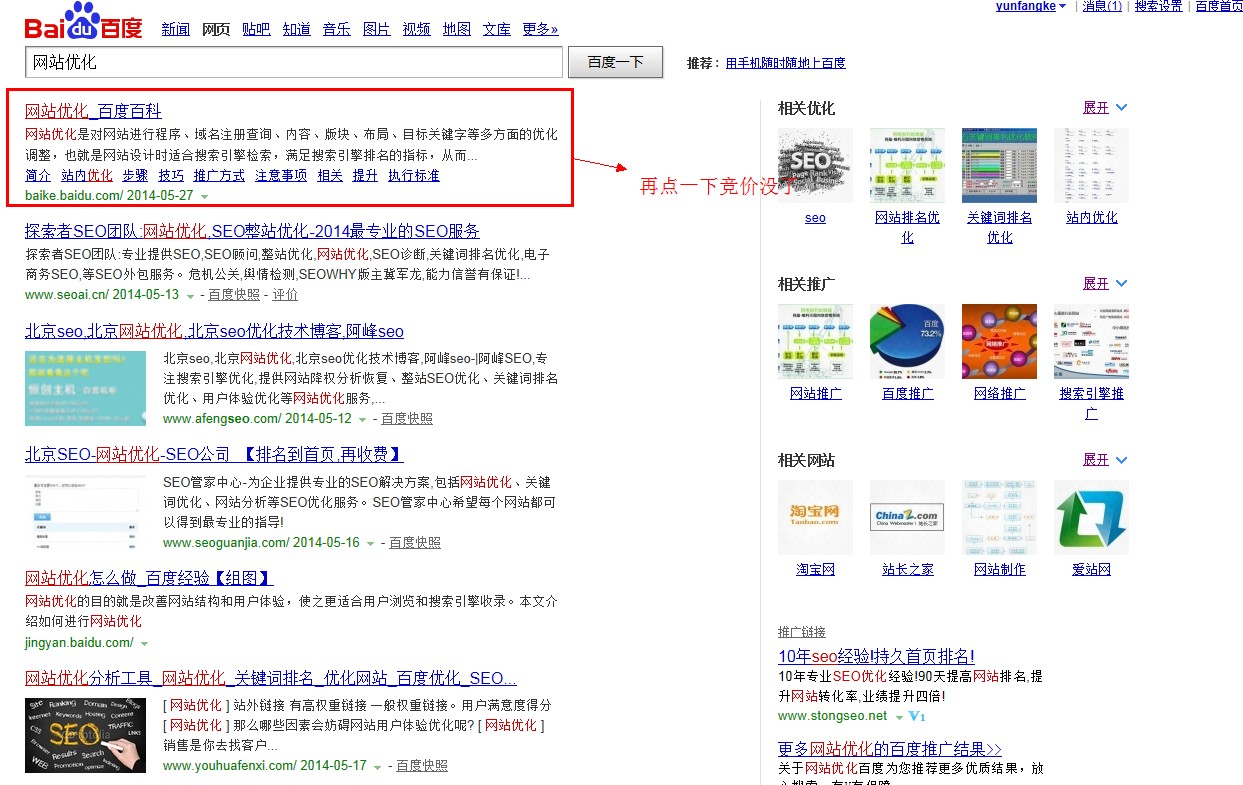Viewport: 1243px width, 785px height.
Task: Open 百度快照 for the seoai.cn result
Action: tap(233, 295)
